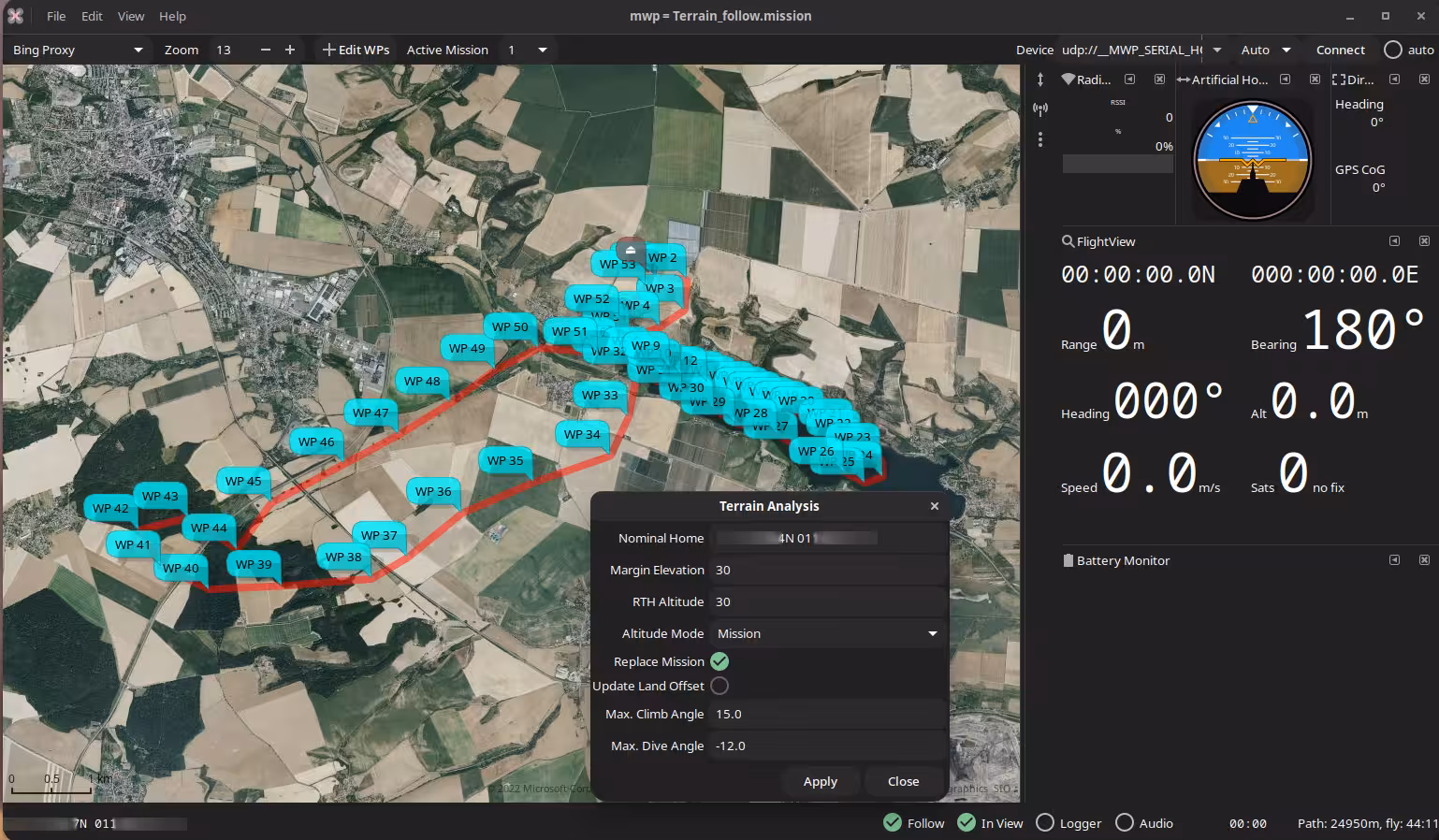Close the Artificial Horizon panel
Image resolution: width=1439 pixels, height=840 pixels.
1315,80
